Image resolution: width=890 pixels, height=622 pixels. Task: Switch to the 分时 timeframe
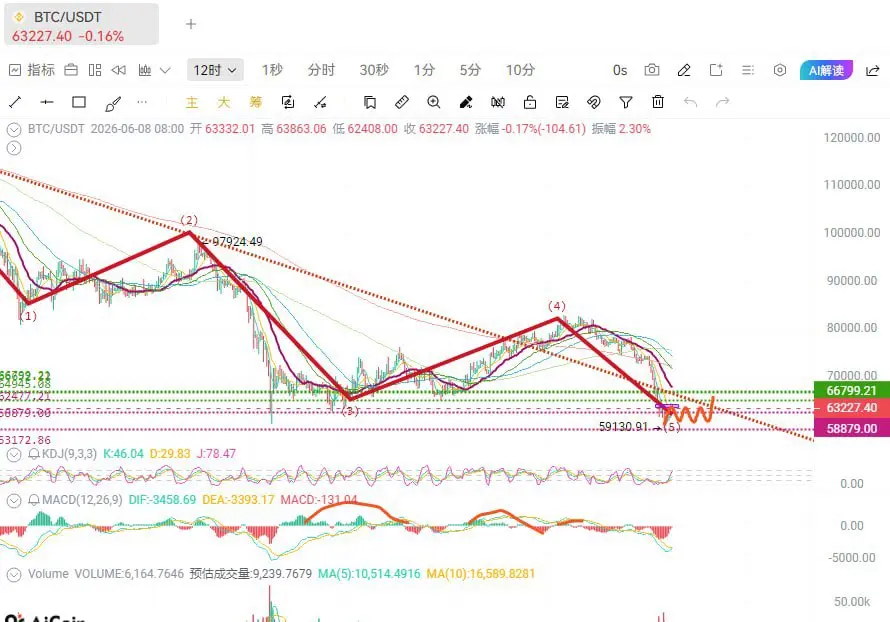(321, 70)
